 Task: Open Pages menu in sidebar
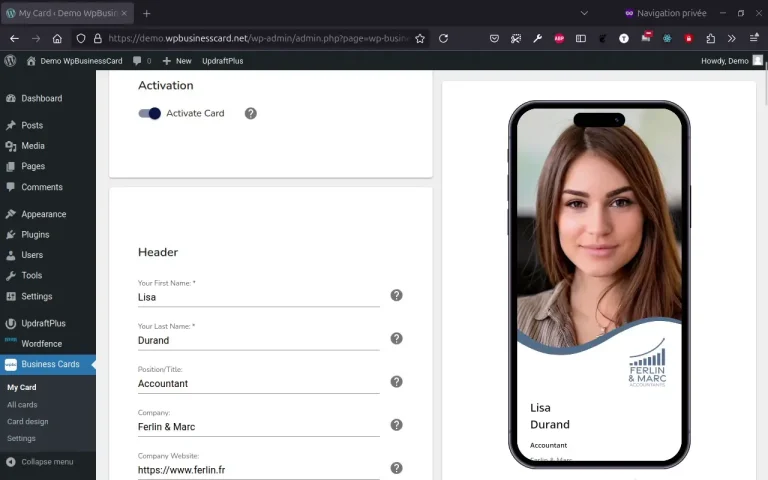tap(48, 167)
